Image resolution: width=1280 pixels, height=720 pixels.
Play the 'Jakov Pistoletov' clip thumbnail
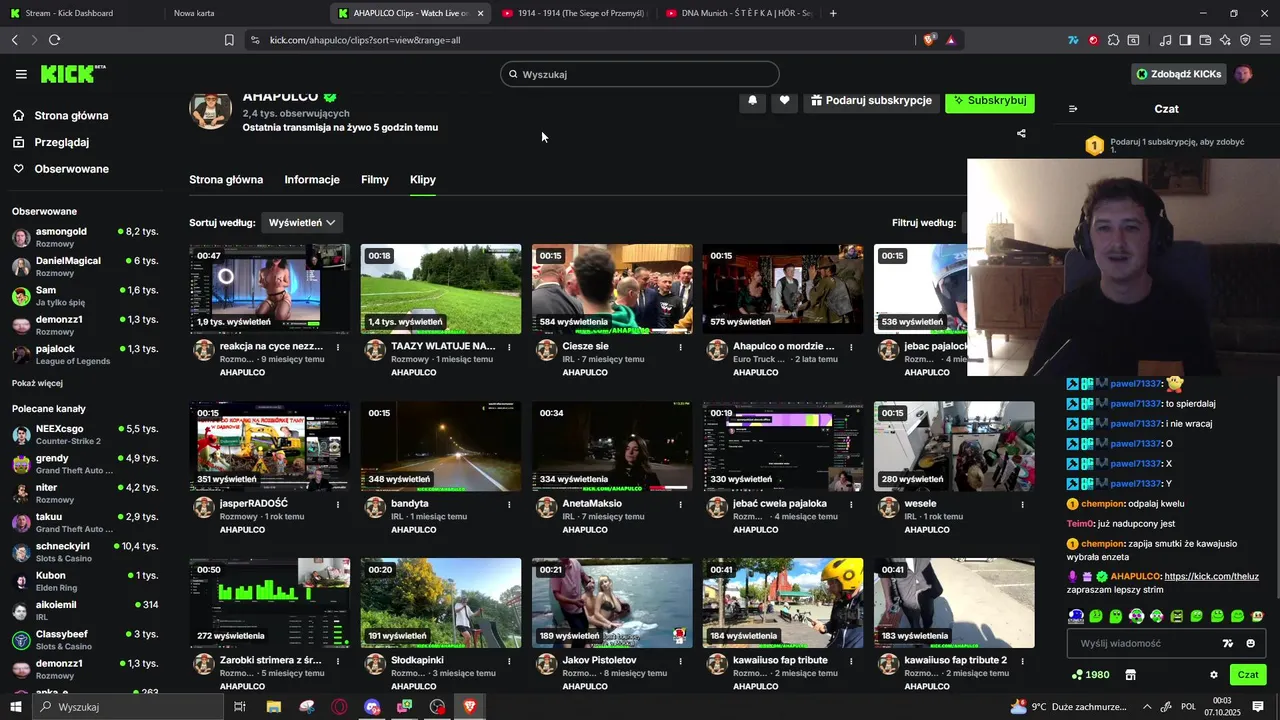tap(612, 603)
